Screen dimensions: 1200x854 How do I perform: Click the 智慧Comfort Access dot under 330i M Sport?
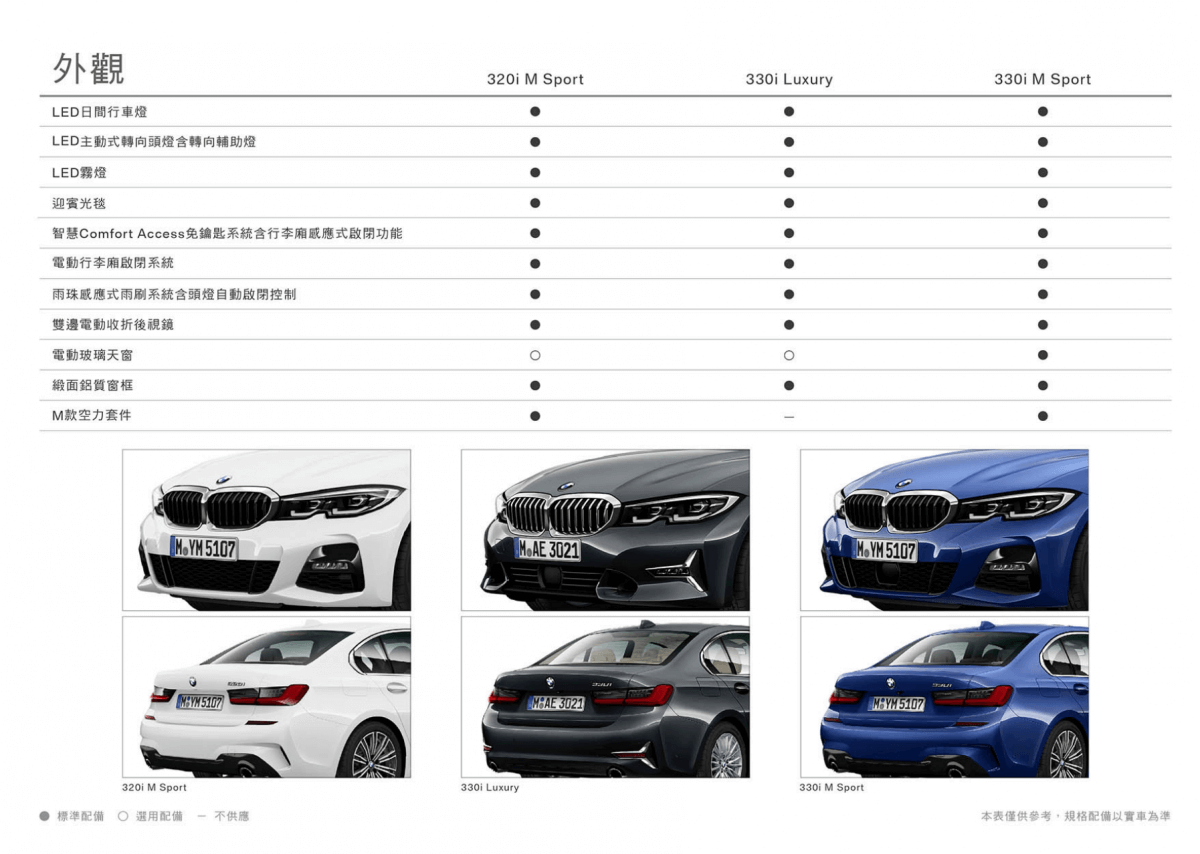pyautogui.click(x=1043, y=234)
